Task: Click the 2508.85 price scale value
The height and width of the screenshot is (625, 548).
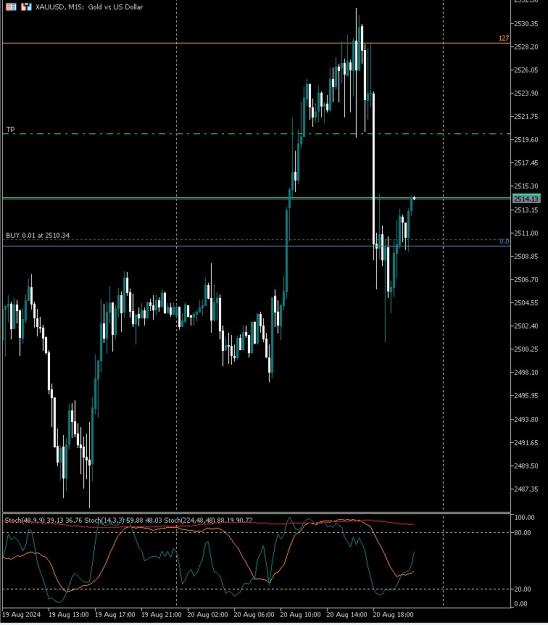Action: [x=526, y=256]
